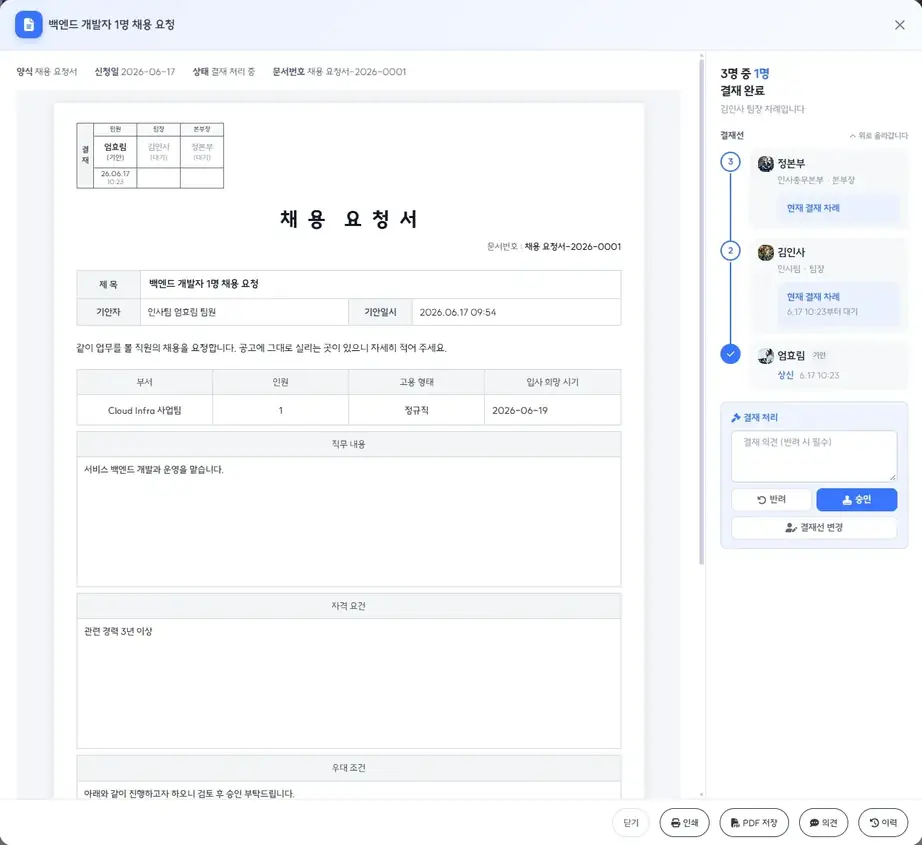Click the gavel icon beside 결재 처리

pyautogui.click(x=736, y=418)
